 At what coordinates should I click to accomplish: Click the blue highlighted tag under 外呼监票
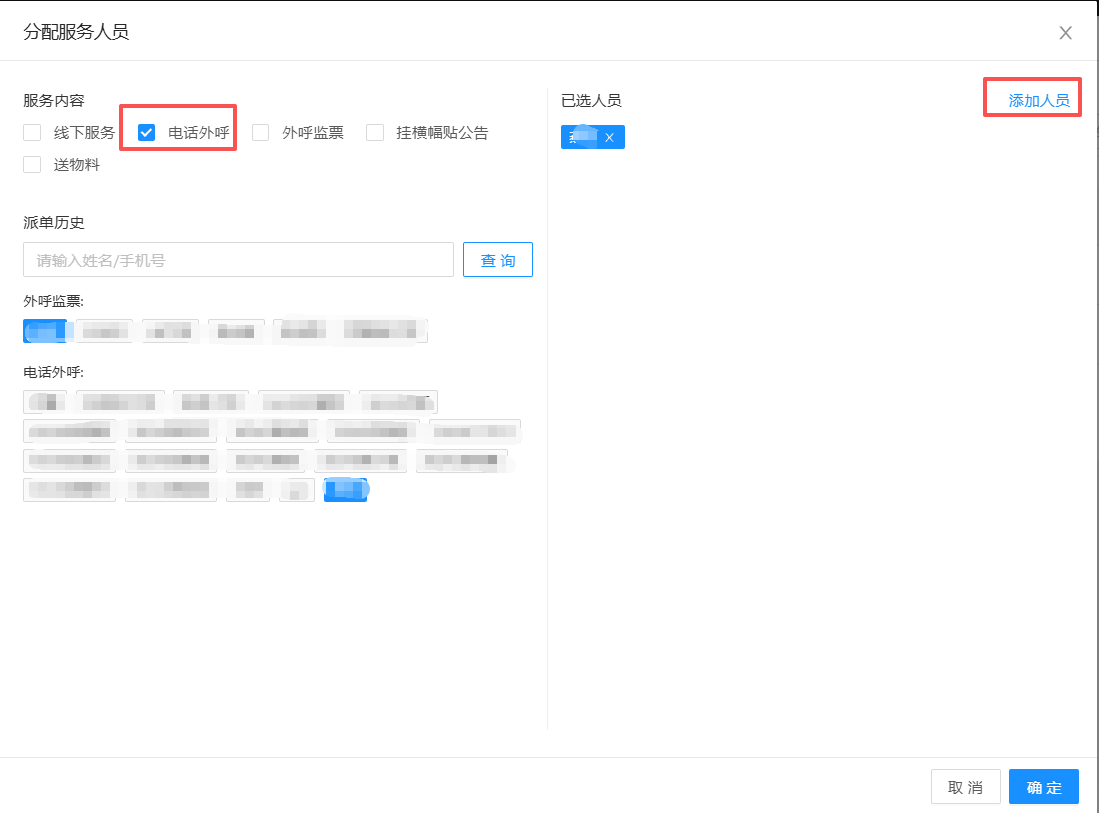point(45,331)
